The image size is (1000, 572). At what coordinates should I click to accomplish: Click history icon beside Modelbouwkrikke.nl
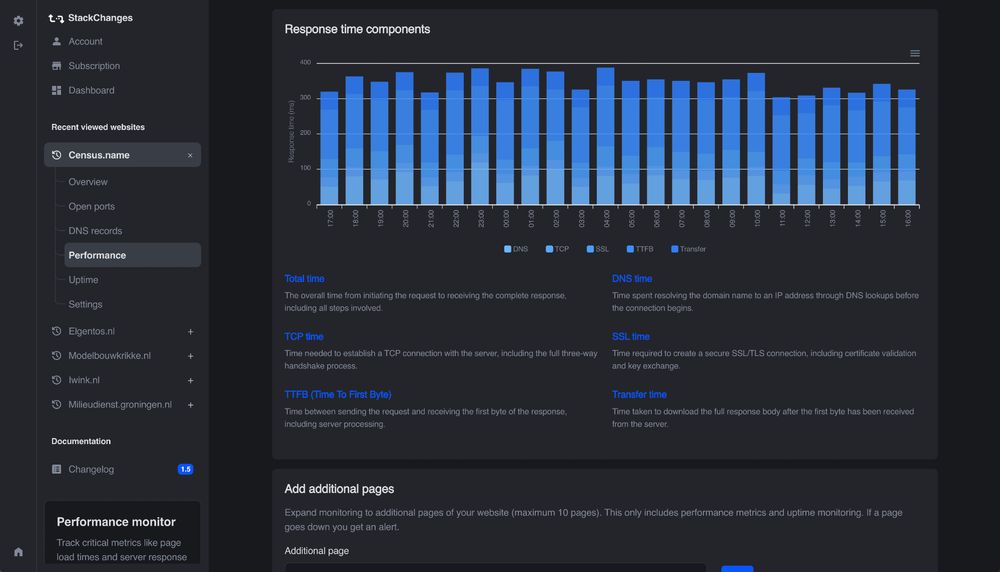[x=56, y=356]
